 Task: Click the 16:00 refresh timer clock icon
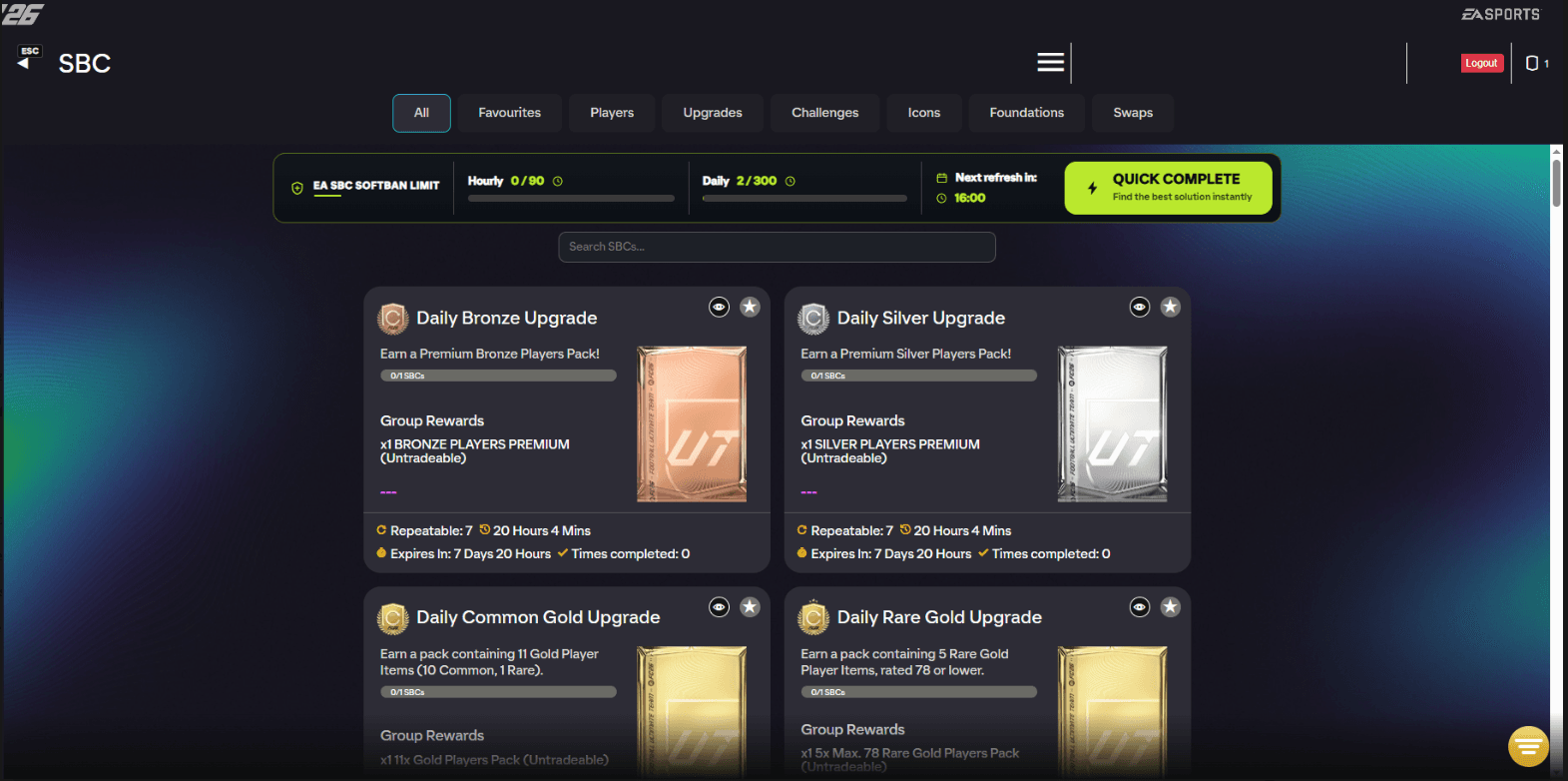point(941,198)
